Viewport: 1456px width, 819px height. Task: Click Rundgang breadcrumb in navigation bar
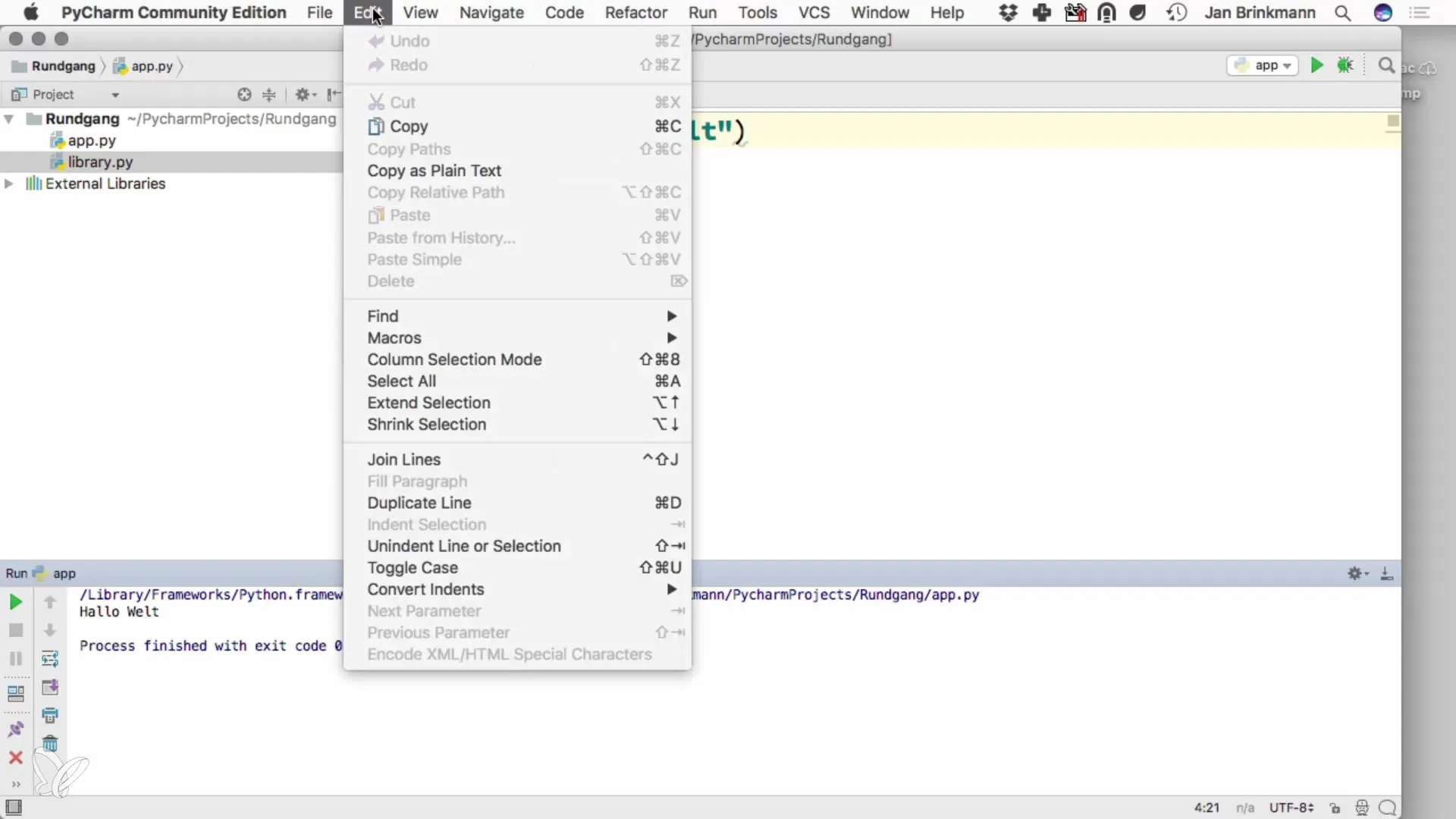click(x=55, y=67)
